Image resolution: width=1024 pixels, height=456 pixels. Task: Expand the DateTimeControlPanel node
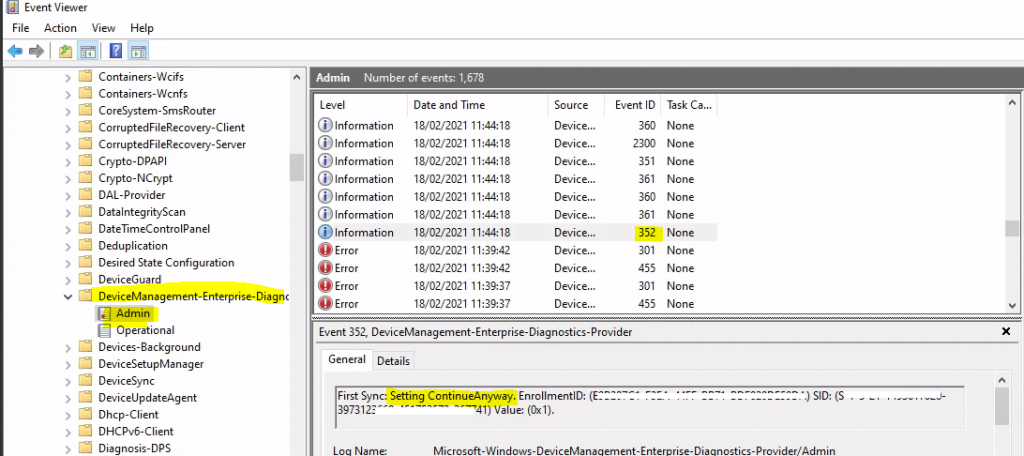point(68,229)
